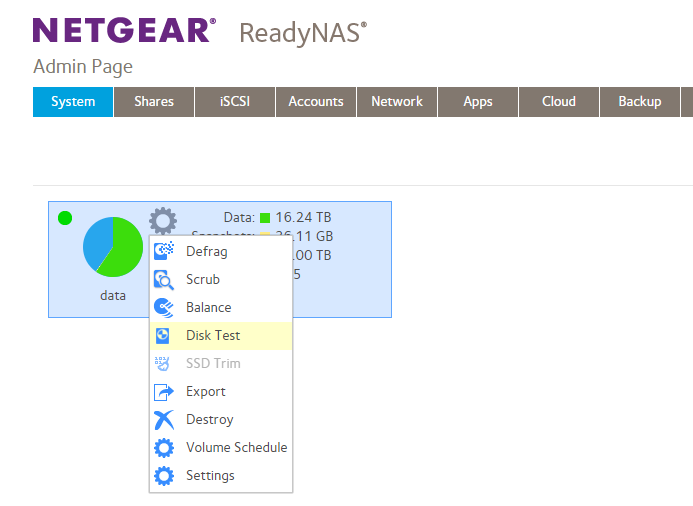This screenshot has height=506, width=693.
Task: Switch to the iSCSI tab
Action: tap(234, 102)
